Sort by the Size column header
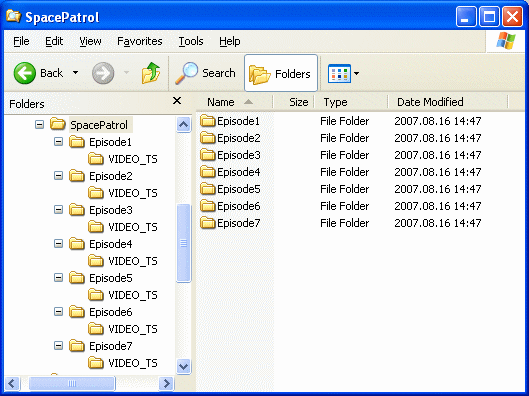The height and width of the screenshot is (396, 529). click(294, 102)
